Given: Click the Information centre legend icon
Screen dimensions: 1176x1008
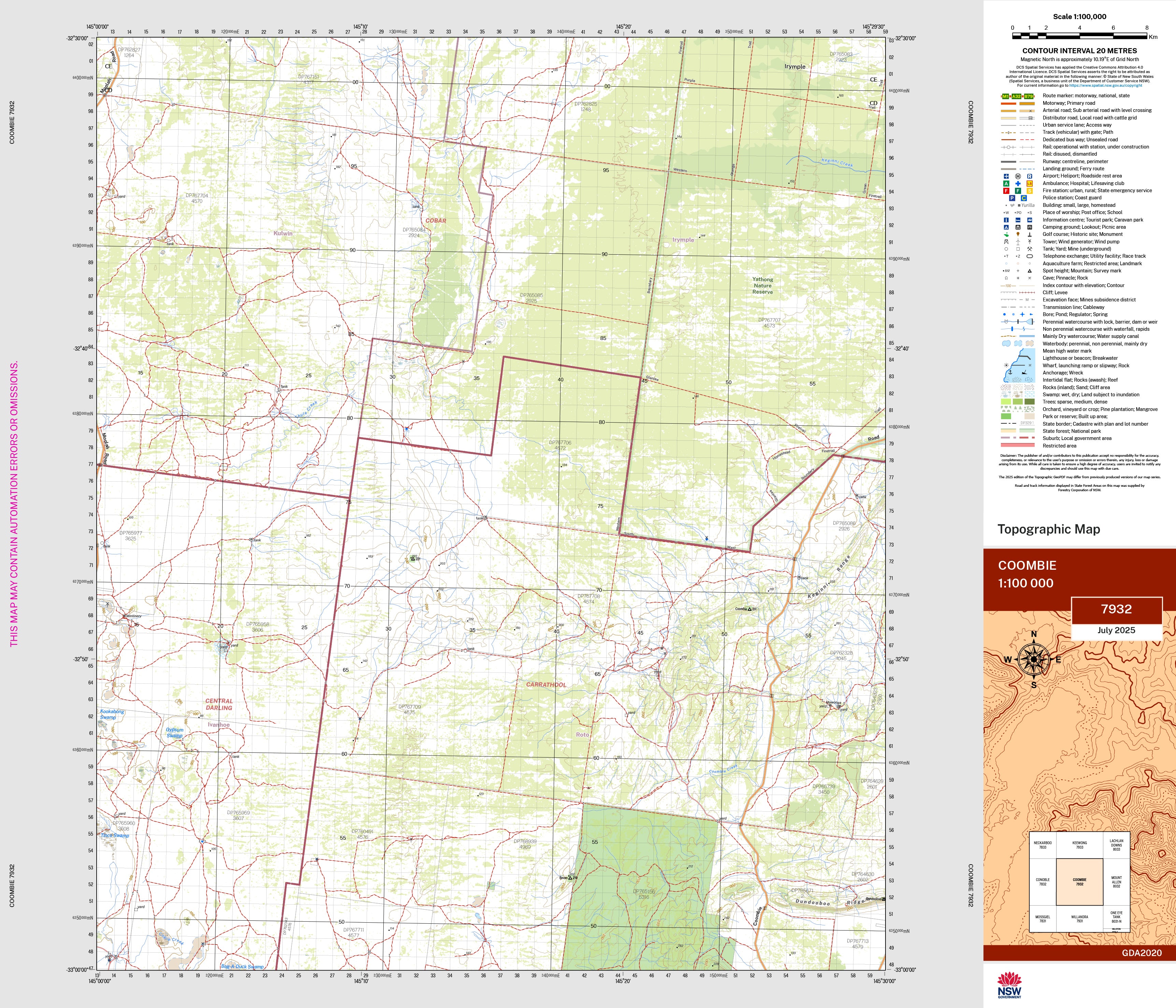Looking at the screenshot, I should tap(1006, 220).
